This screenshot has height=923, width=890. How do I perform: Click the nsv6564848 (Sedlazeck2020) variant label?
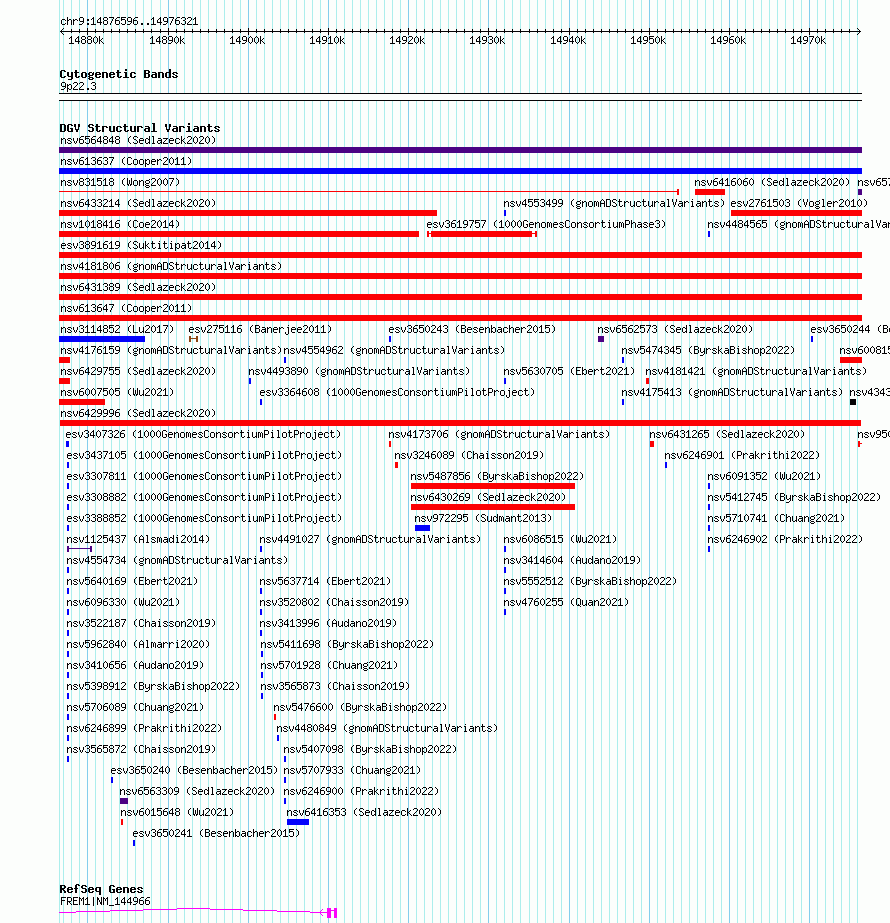[x=138, y=140]
